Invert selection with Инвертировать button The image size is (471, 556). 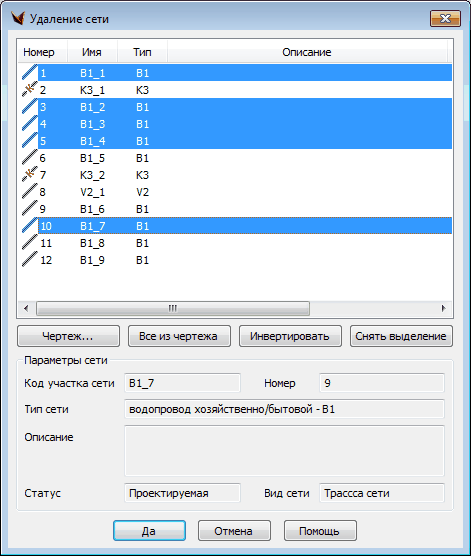click(290, 336)
